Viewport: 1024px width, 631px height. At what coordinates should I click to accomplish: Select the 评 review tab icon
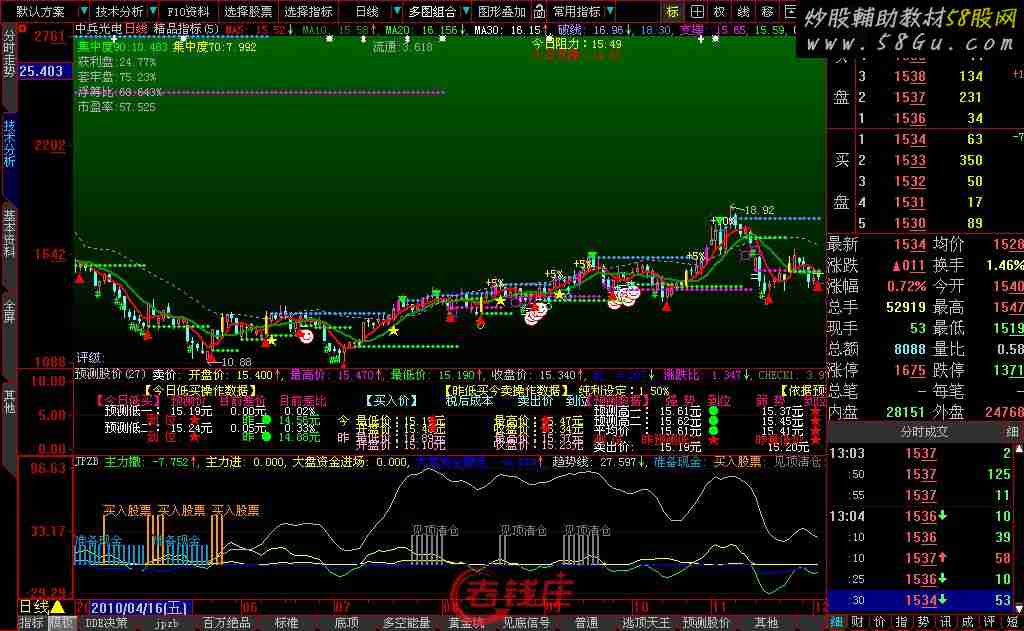click(989, 623)
